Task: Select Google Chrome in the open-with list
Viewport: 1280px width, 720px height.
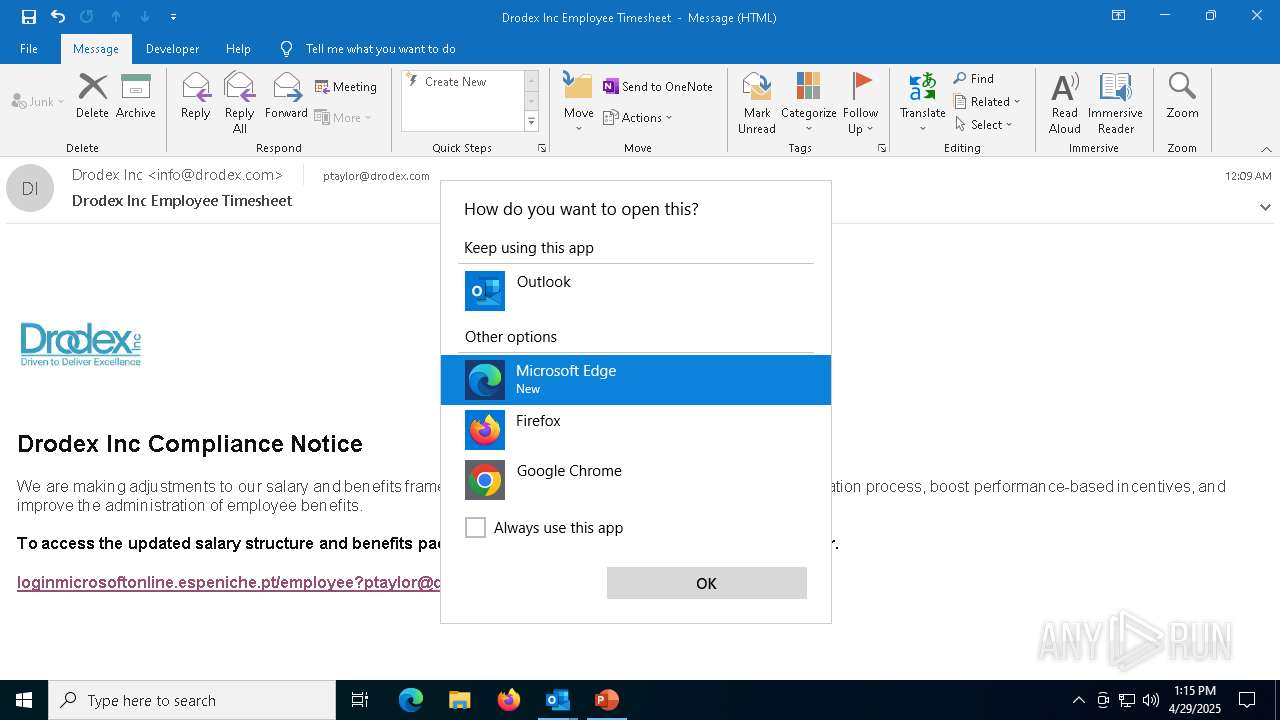Action: click(636, 480)
